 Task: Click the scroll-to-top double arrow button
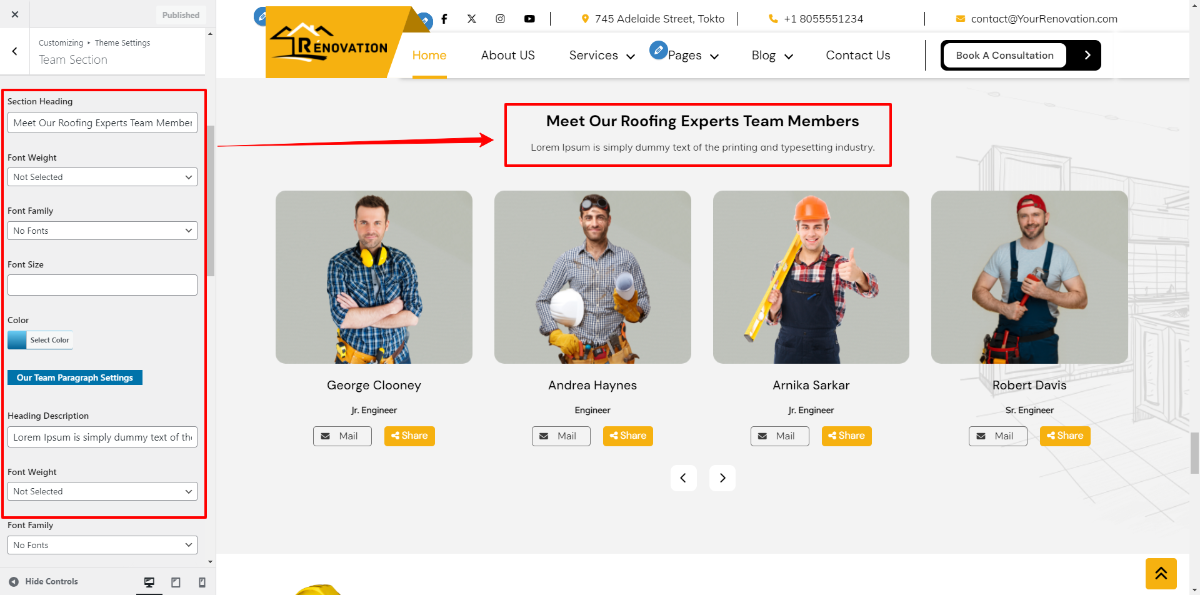1160,573
